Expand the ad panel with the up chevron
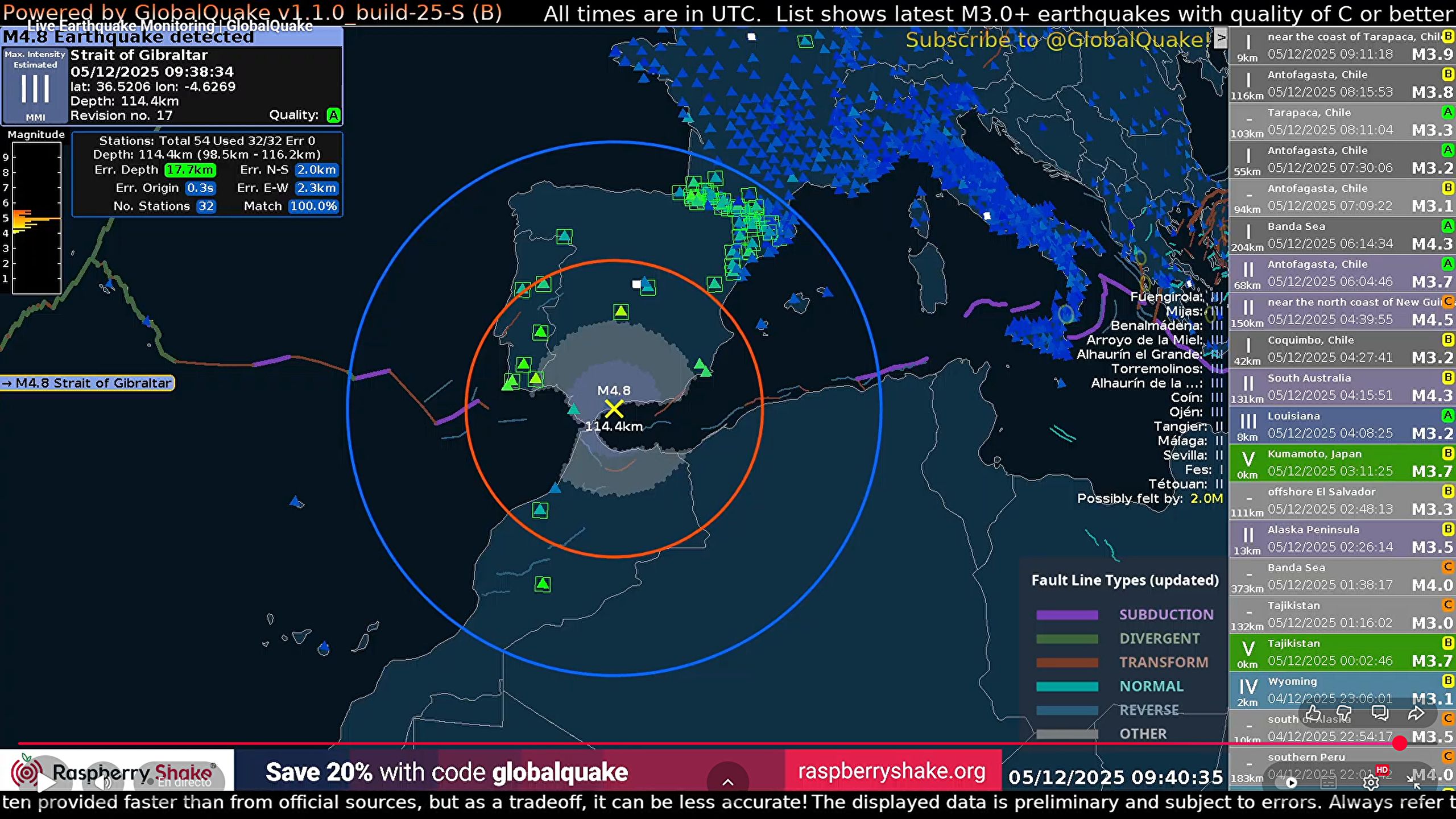 (x=728, y=782)
